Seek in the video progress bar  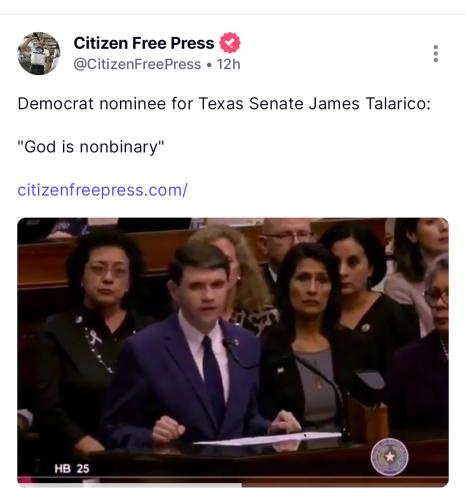233,483
